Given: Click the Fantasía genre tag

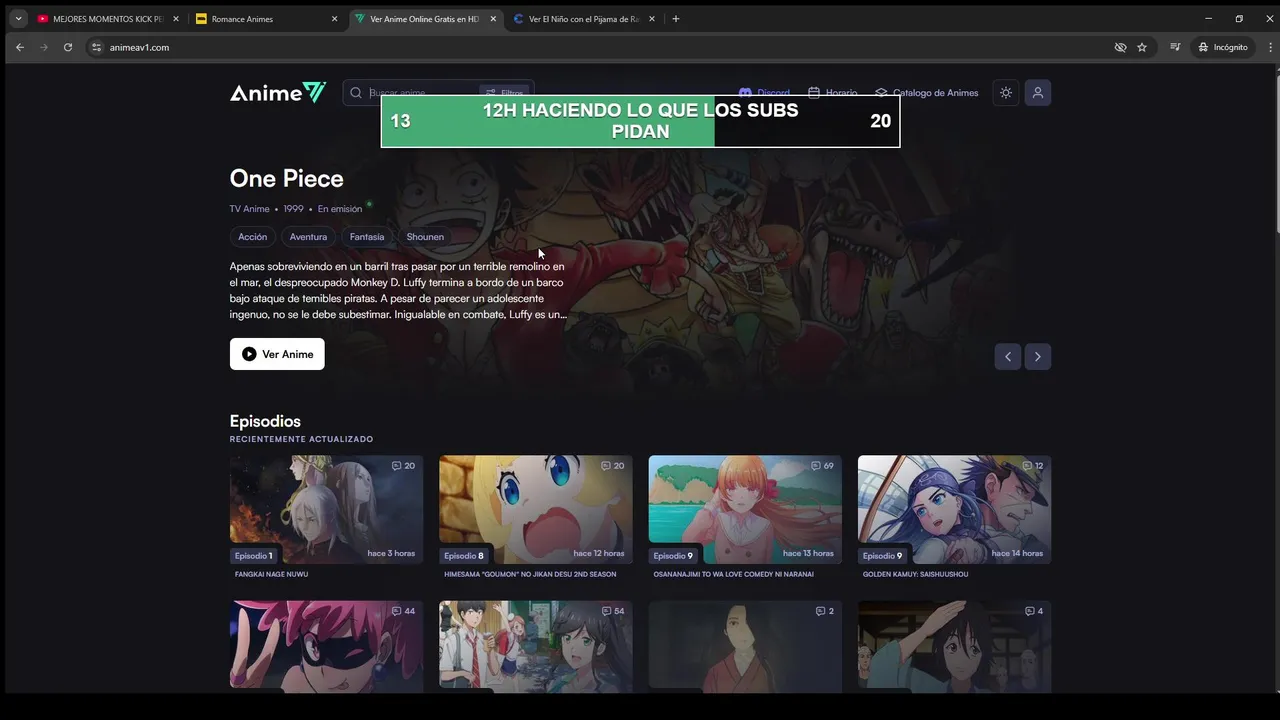Looking at the screenshot, I should pyautogui.click(x=367, y=237).
